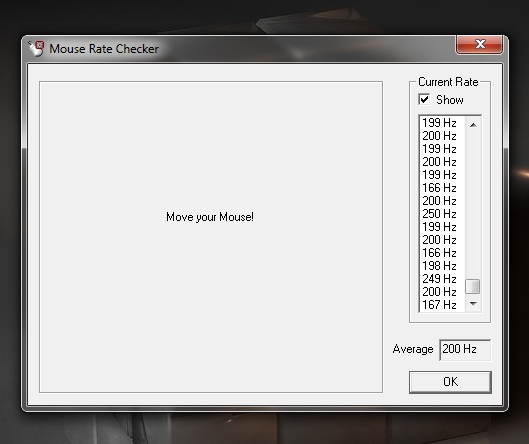This screenshot has width=529, height=444.
Task: Confirm with the OK button
Action: [450, 382]
